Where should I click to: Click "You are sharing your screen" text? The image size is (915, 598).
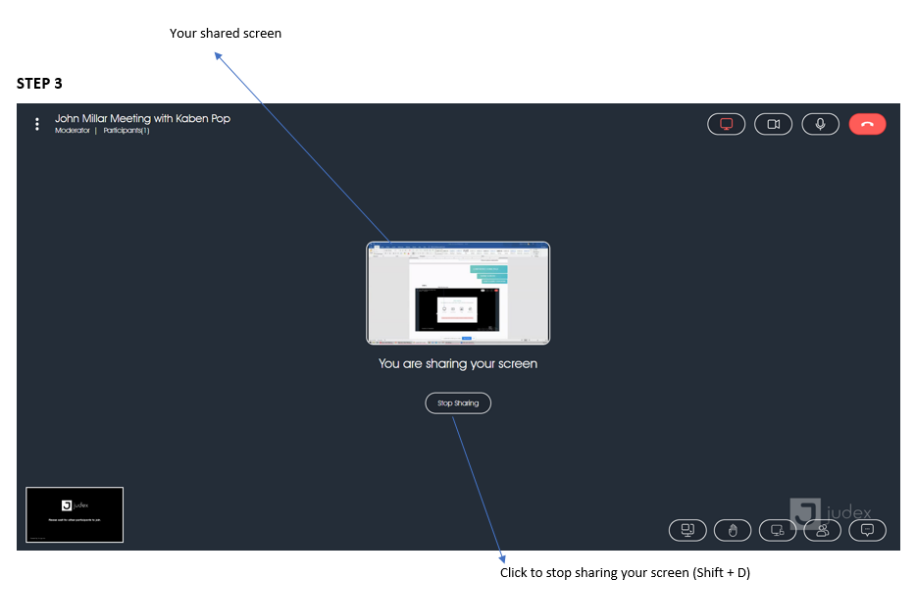tap(458, 364)
